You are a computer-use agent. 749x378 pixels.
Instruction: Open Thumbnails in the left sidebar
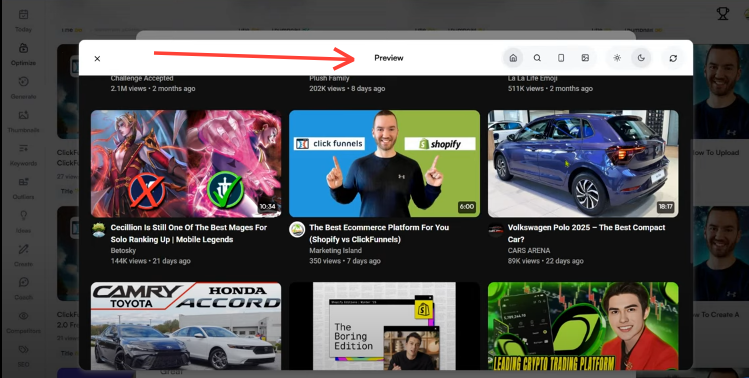pyautogui.click(x=23, y=121)
